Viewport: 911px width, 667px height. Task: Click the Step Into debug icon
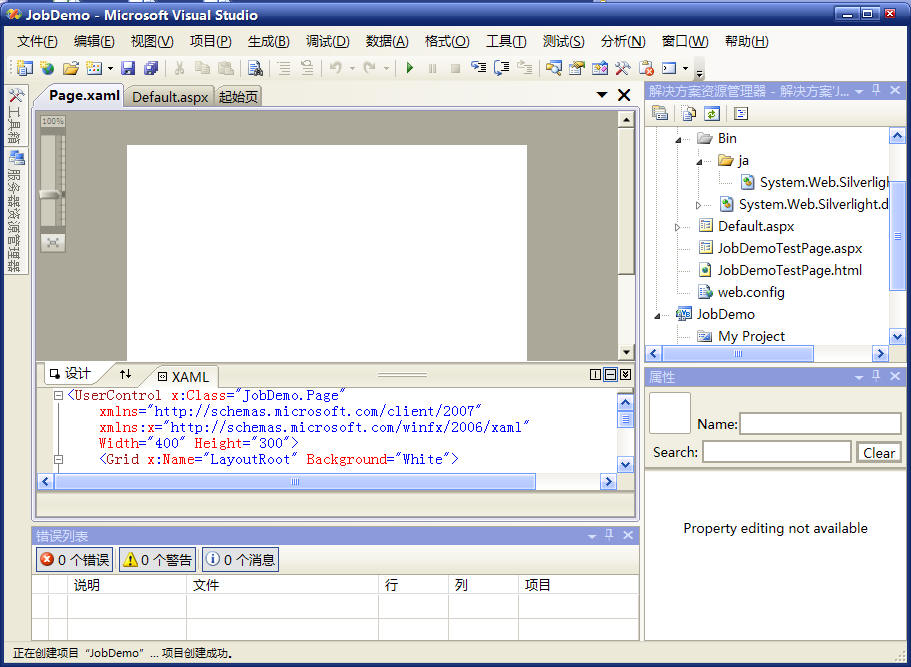(478, 67)
